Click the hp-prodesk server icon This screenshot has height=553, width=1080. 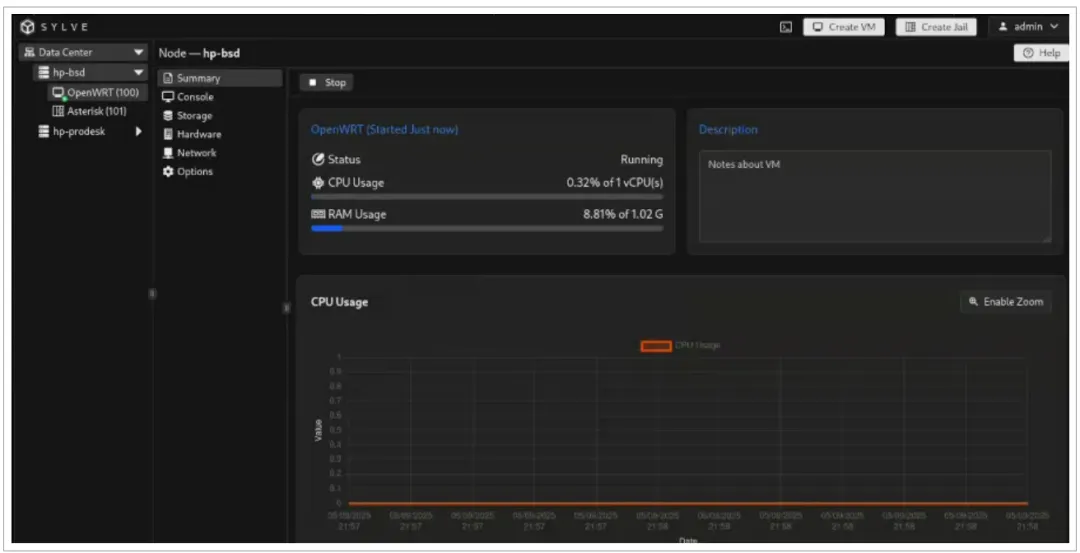(43, 132)
